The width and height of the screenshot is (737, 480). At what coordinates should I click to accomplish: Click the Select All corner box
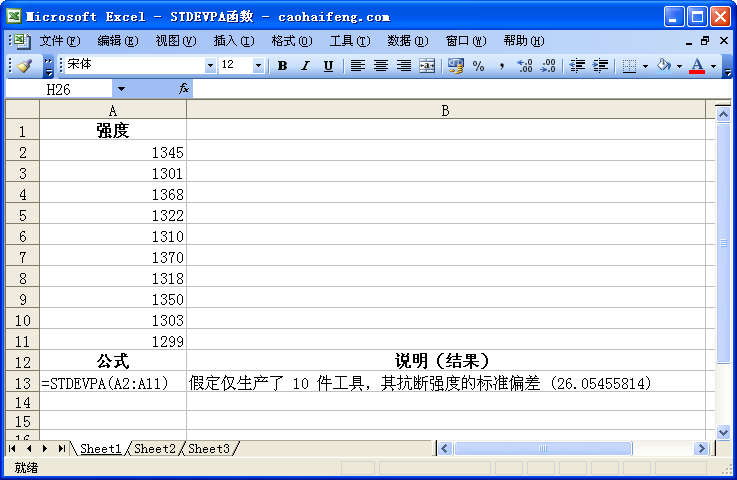pyautogui.click(x=23, y=110)
